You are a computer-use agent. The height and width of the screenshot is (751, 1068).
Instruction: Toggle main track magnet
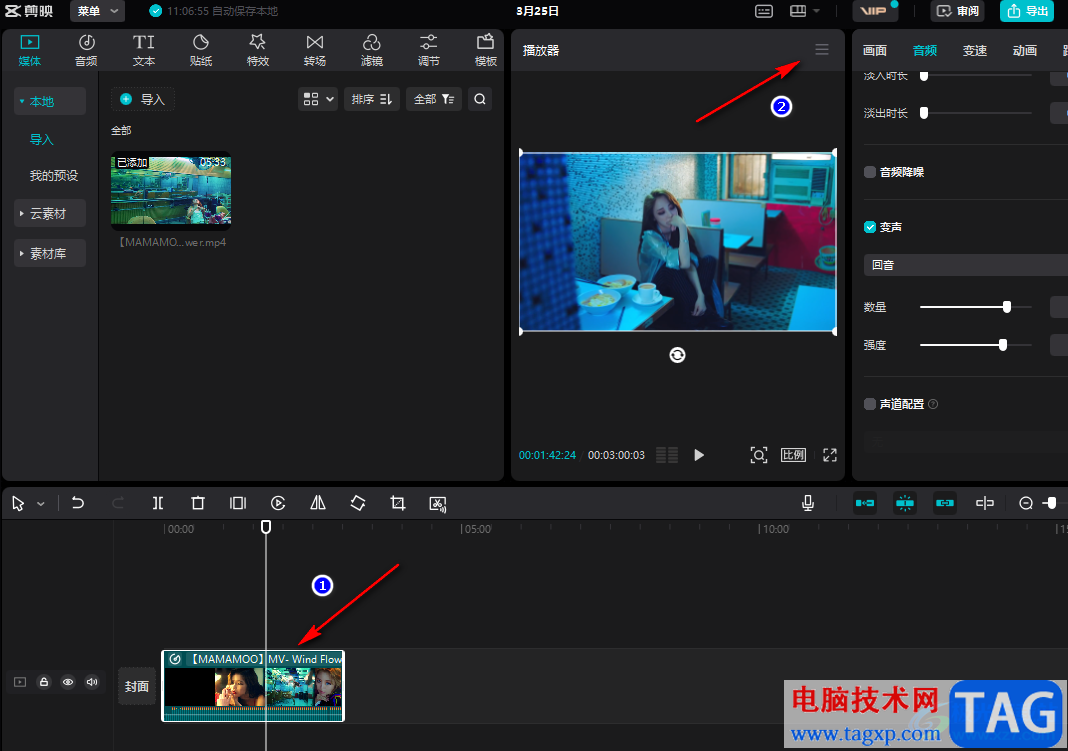[865, 503]
